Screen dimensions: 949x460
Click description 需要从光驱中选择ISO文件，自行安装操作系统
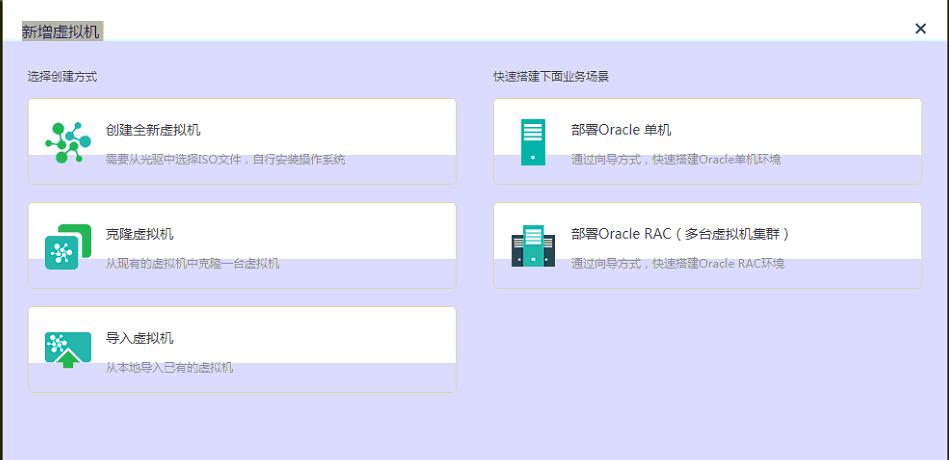click(x=226, y=160)
